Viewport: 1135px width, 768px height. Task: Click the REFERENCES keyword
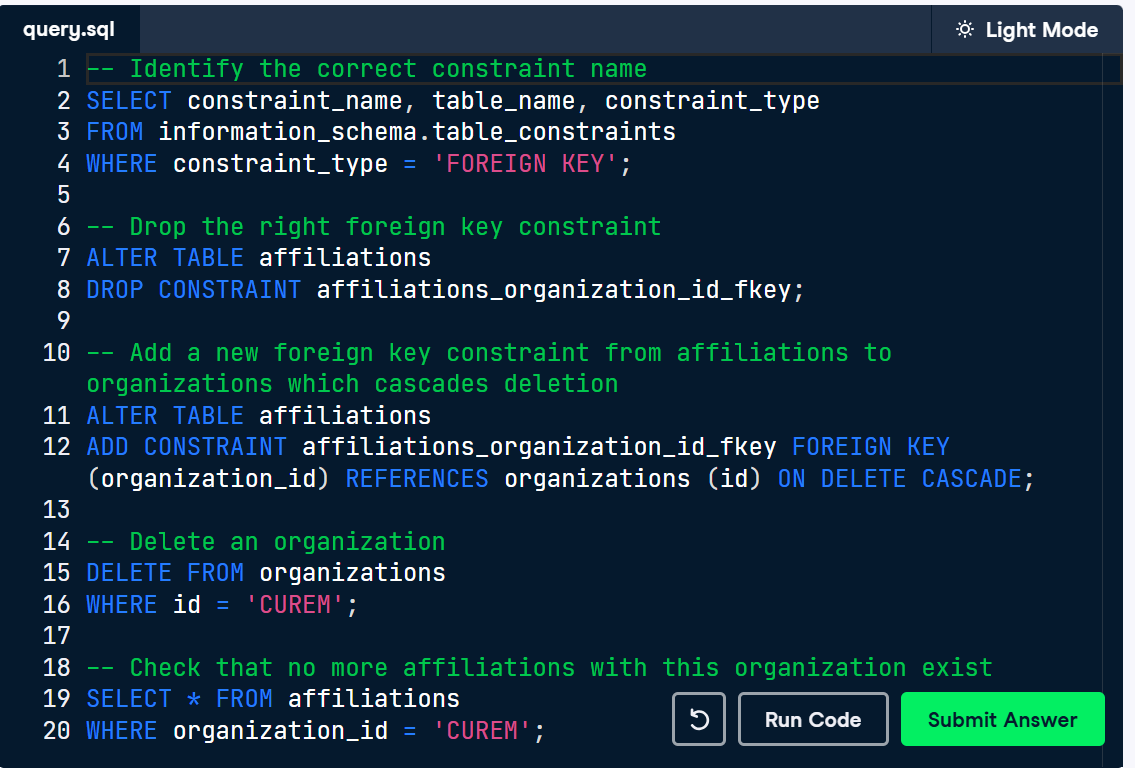417,478
